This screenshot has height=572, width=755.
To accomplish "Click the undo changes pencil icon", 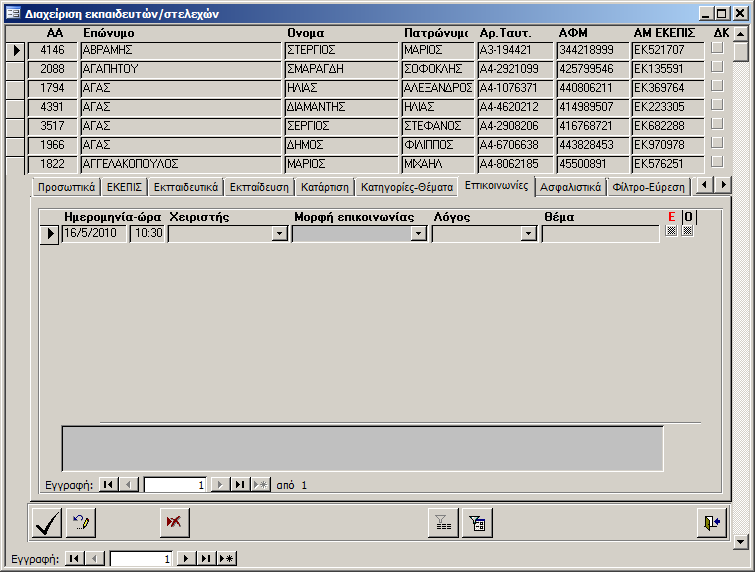I will (81, 522).
